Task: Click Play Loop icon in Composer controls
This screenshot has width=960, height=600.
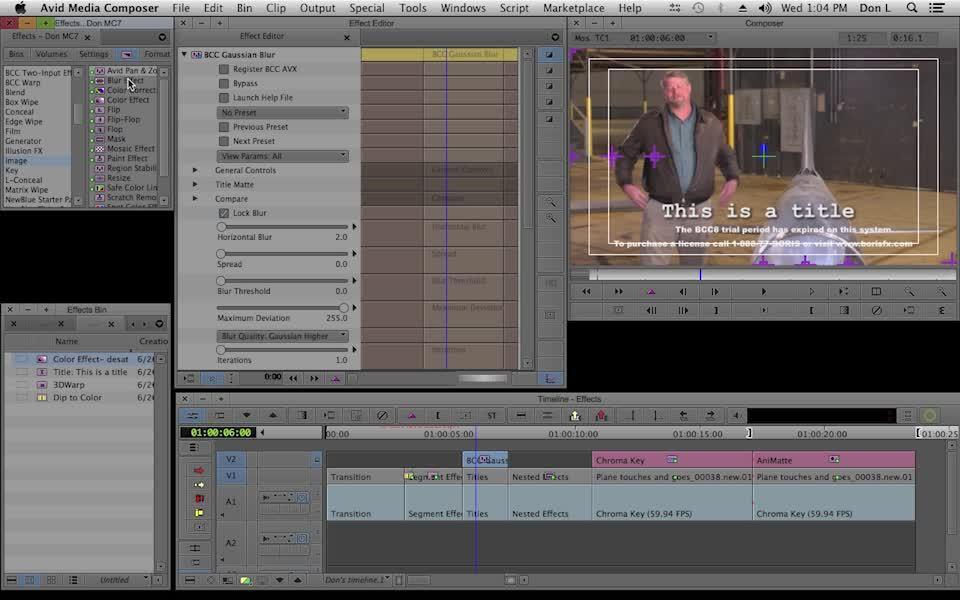Action: 844,292
